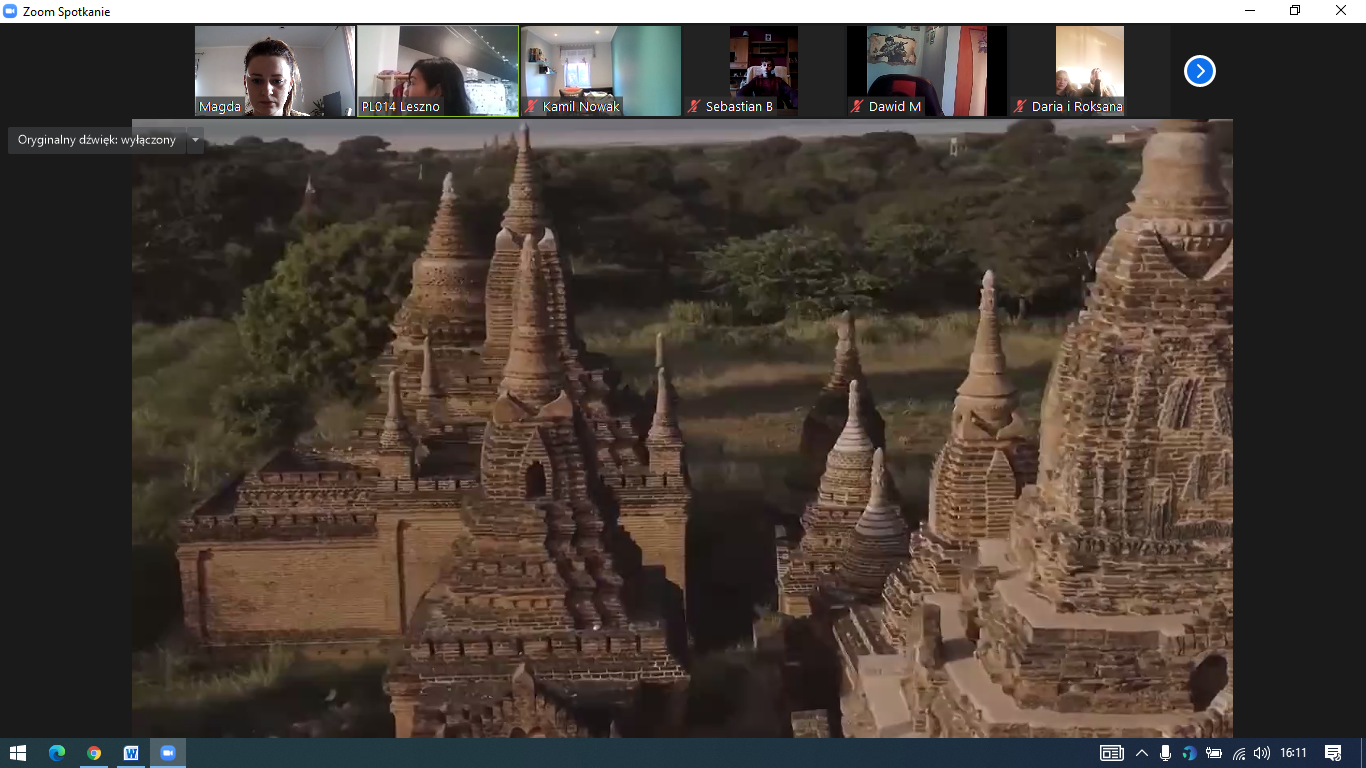This screenshot has height=768, width=1366.
Task: Select Kamil Nowak's video thumbnail
Action: click(601, 71)
